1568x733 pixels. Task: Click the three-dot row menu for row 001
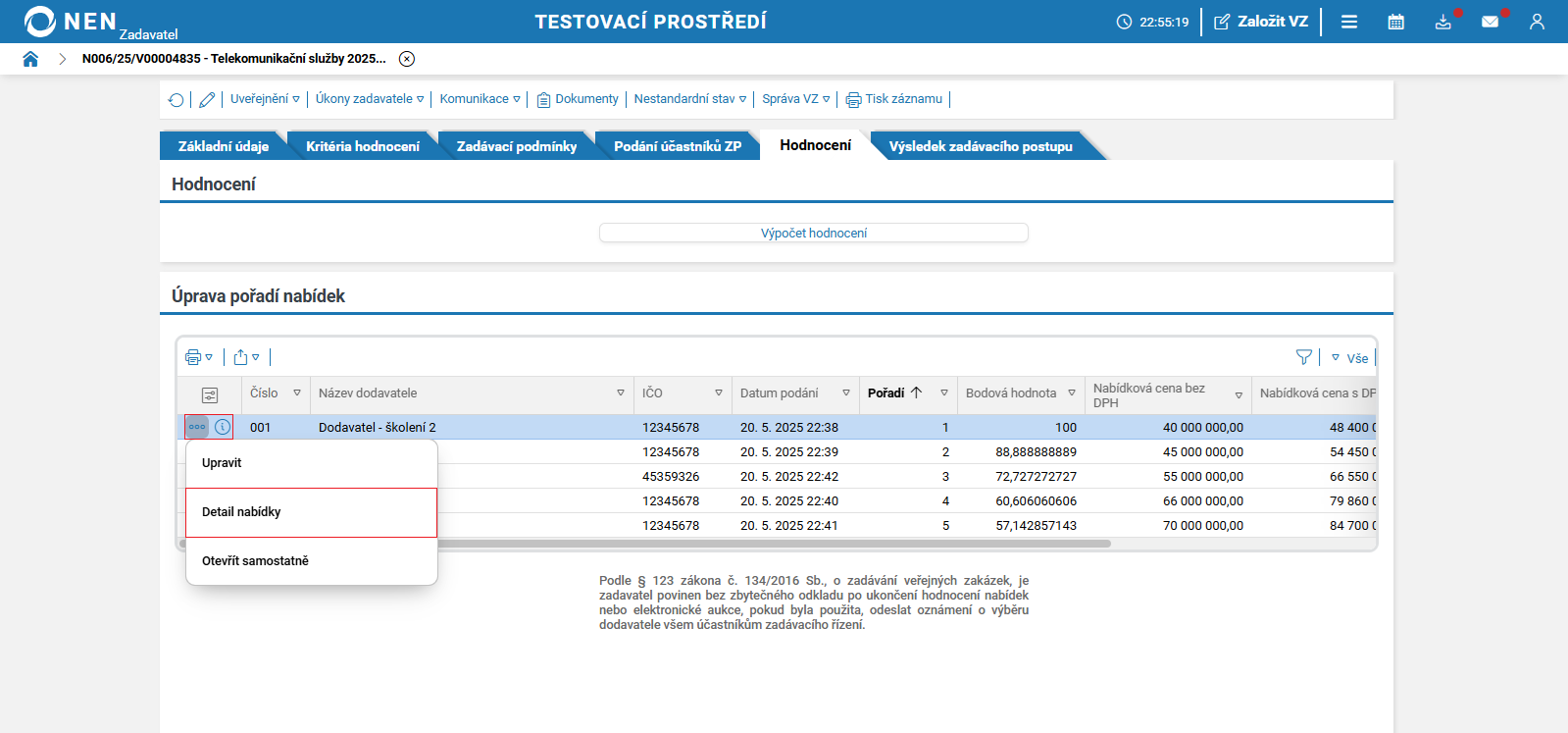pos(197,427)
